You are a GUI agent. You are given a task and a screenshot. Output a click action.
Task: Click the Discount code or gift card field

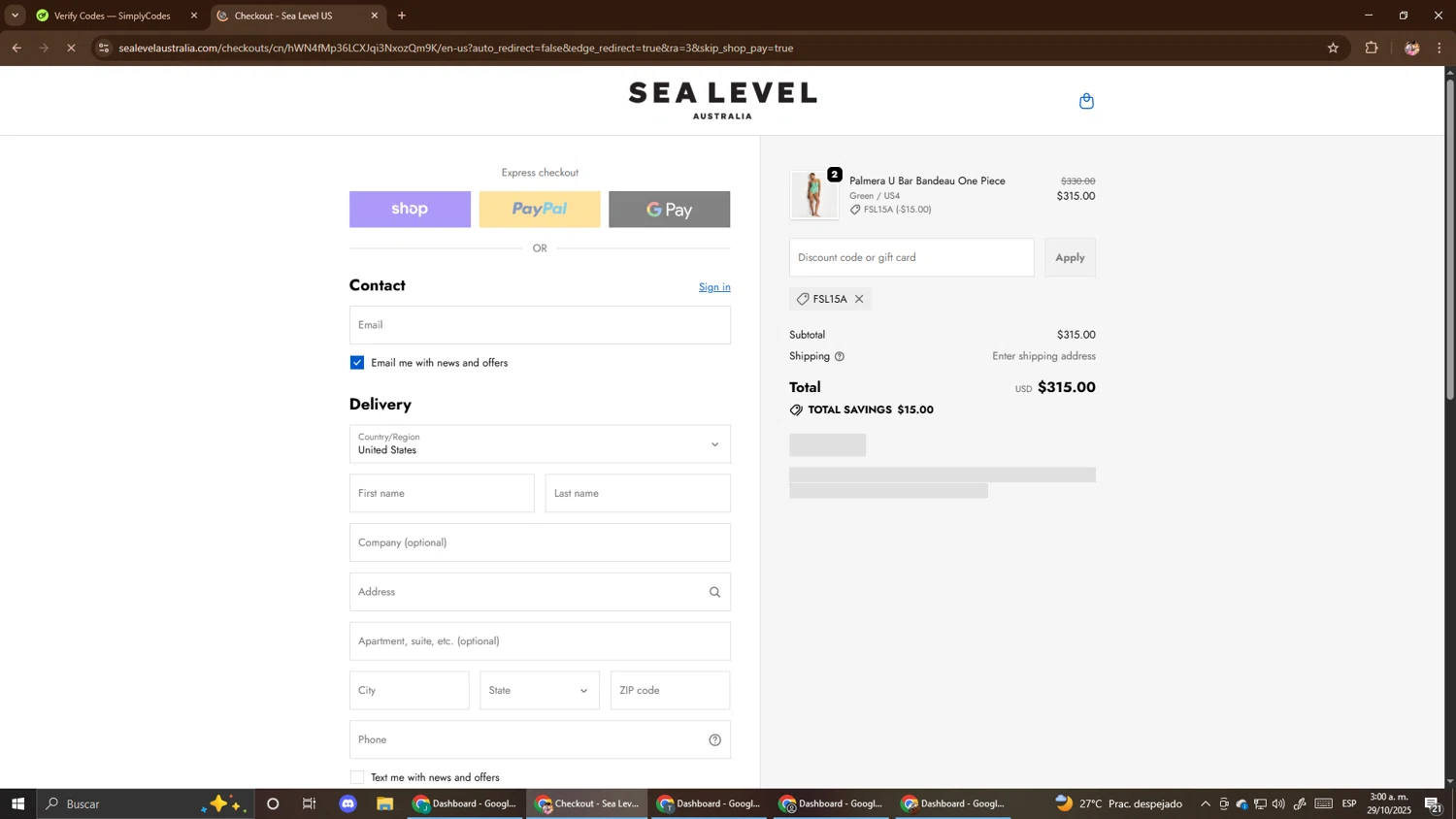click(x=911, y=258)
